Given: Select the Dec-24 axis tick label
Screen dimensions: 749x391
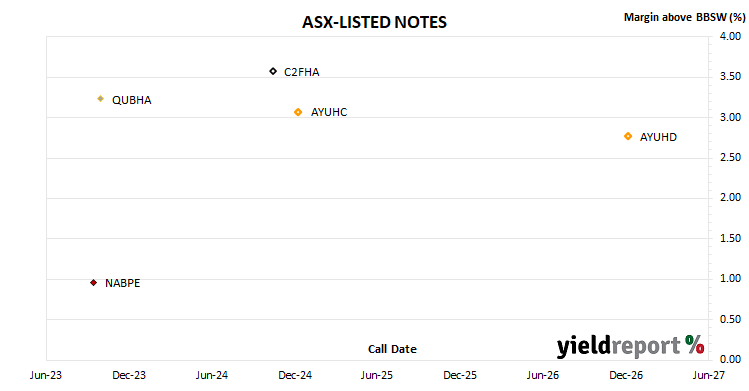Looking at the screenshot, I should (x=295, y=375).
